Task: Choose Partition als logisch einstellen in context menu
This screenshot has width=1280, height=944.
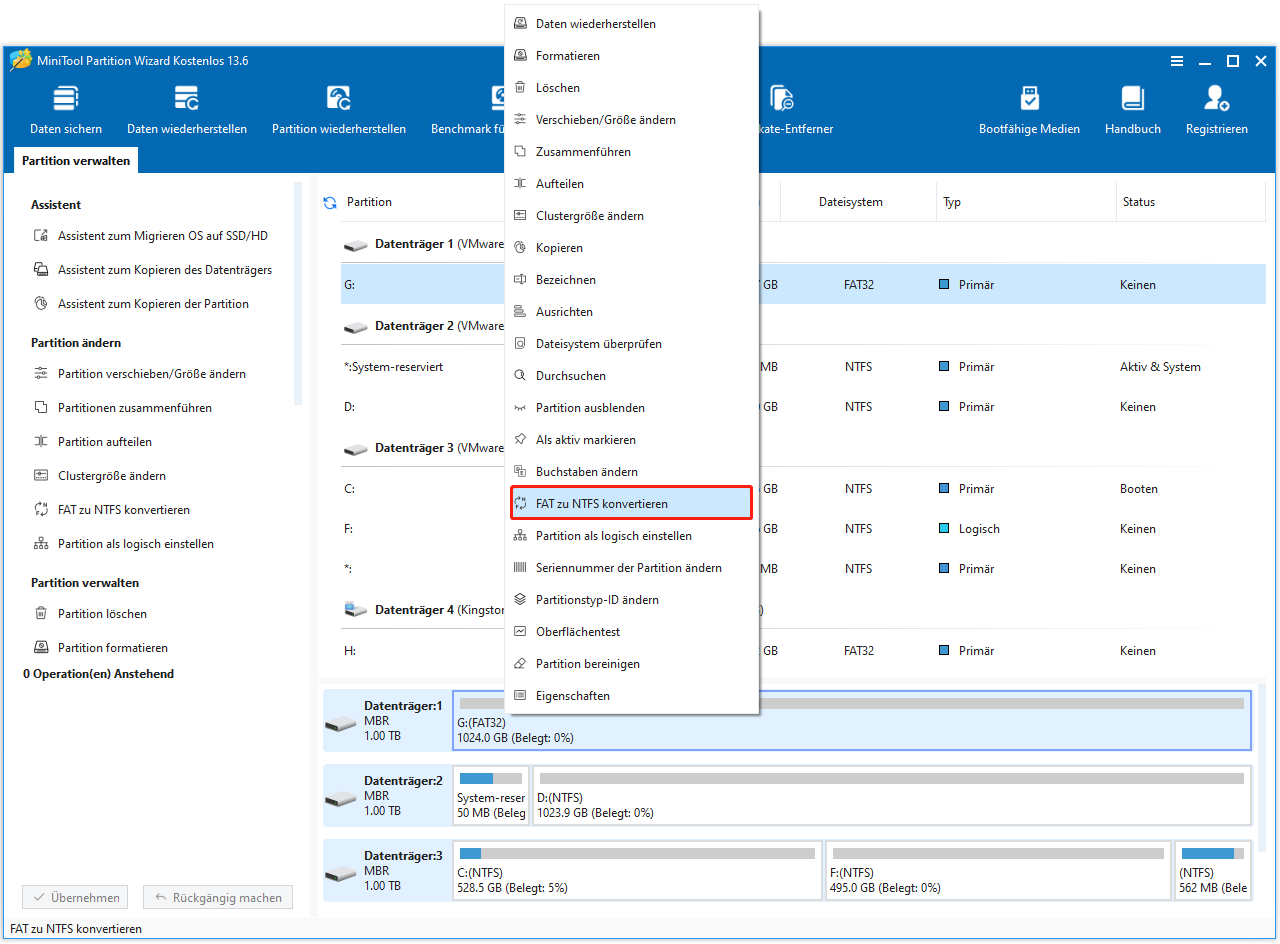Action: click(631, 536)
